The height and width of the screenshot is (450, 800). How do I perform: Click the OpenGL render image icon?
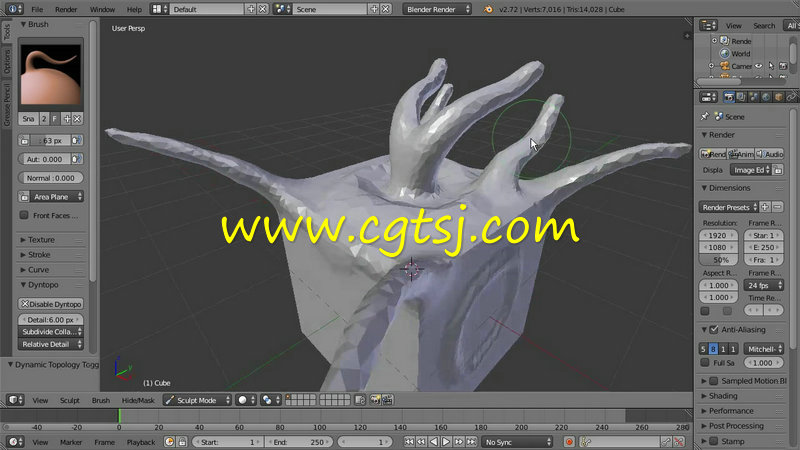tap(376, 400)
